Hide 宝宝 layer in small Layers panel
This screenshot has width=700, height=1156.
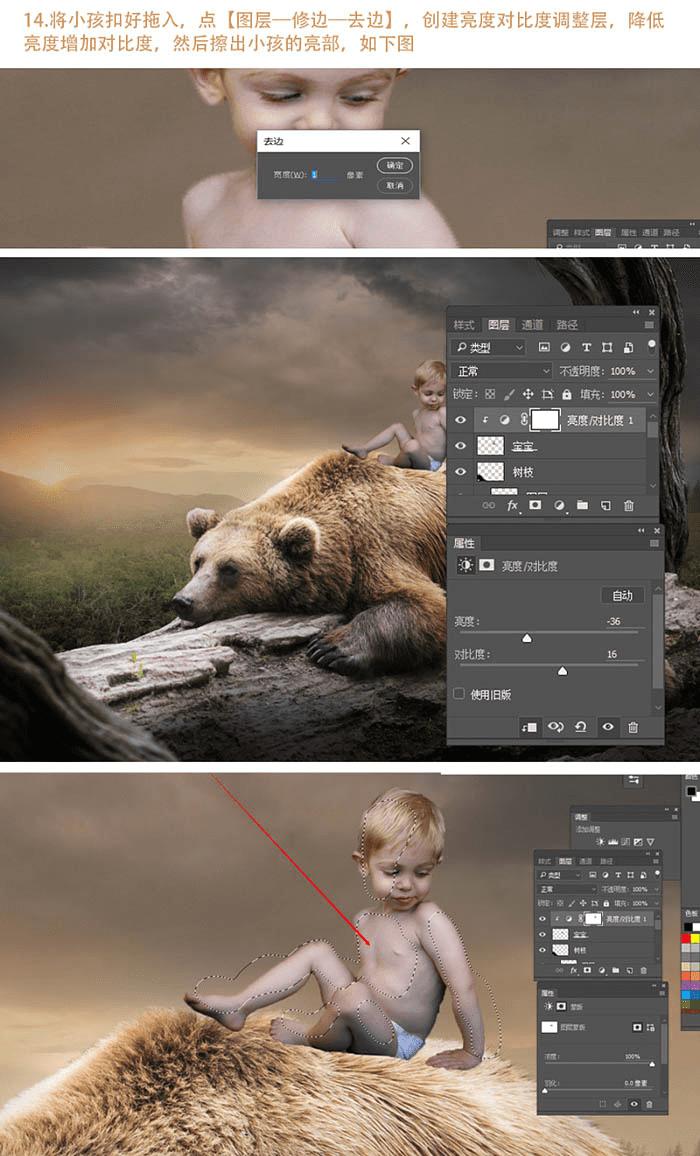pyautogui.click(x=543, y=934)
